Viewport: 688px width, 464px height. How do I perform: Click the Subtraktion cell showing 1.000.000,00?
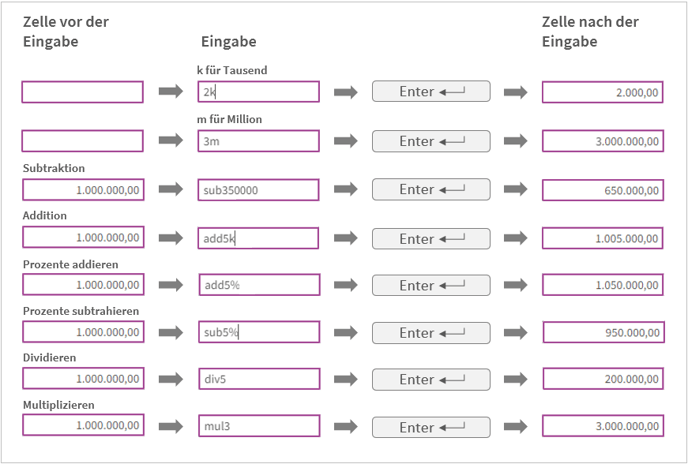pos(83,189)
